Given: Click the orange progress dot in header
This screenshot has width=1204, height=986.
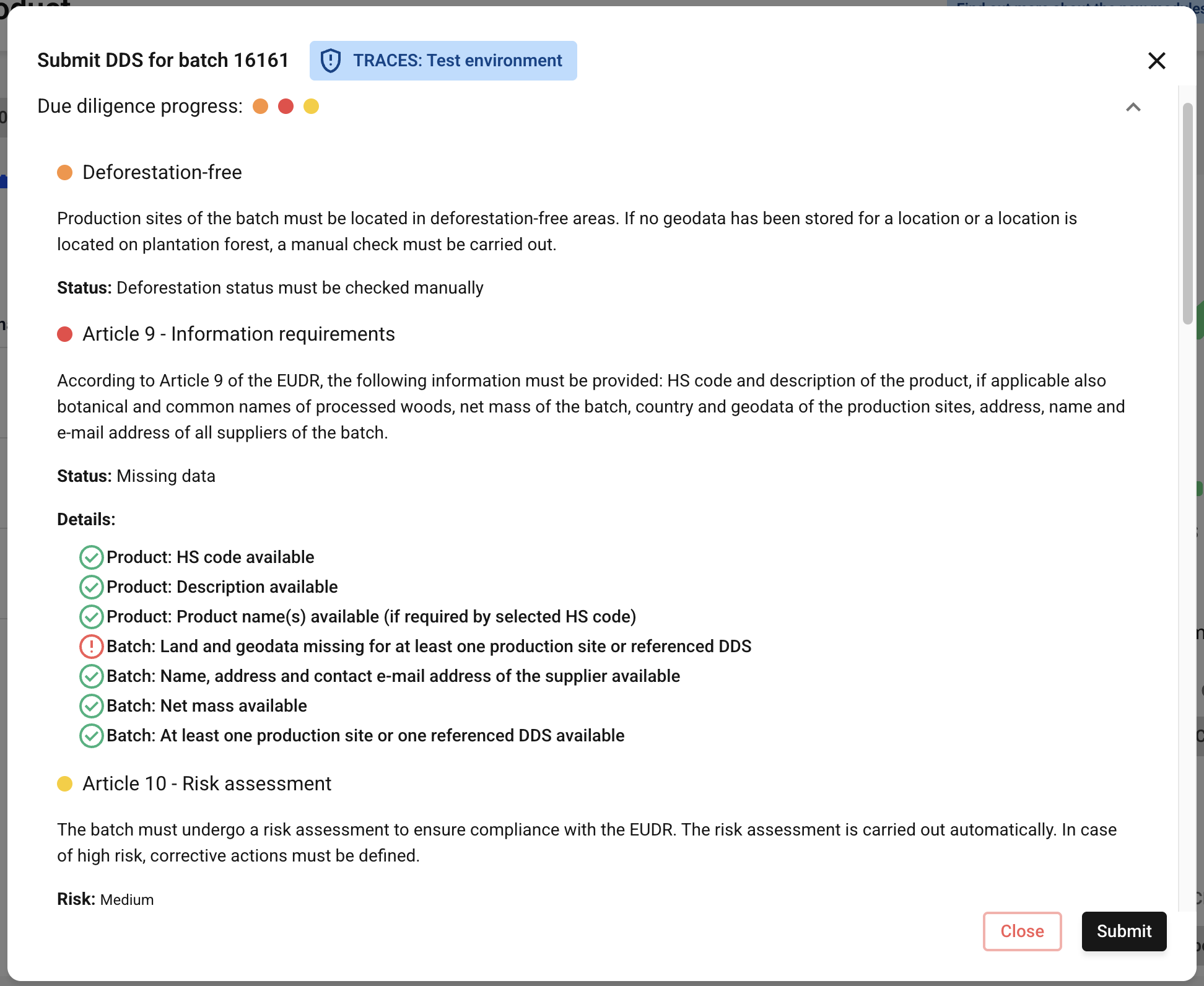Looking at the screenshot, I should (261, 107).
